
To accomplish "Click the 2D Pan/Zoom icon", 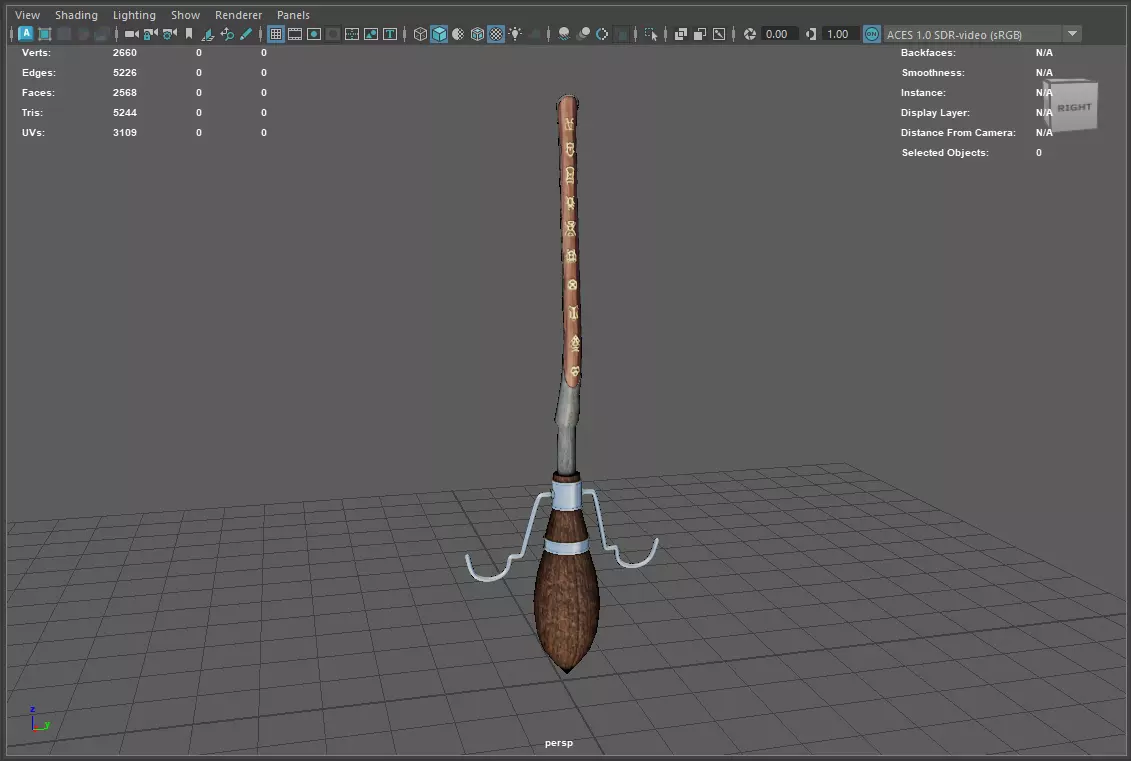I will tap(227, 34).
